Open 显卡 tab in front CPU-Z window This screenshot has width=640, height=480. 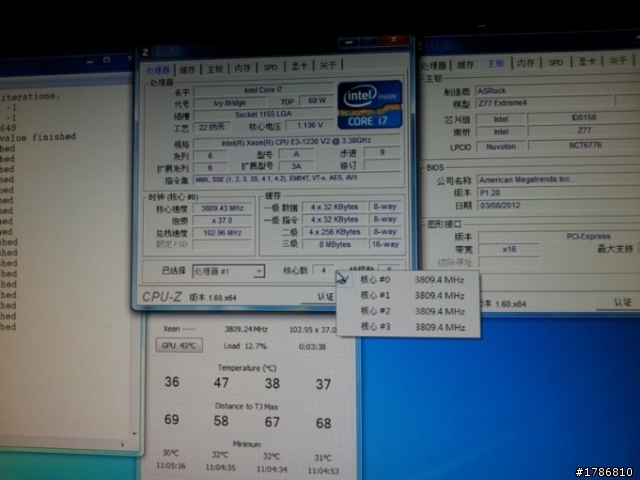[x=299, y=66]
